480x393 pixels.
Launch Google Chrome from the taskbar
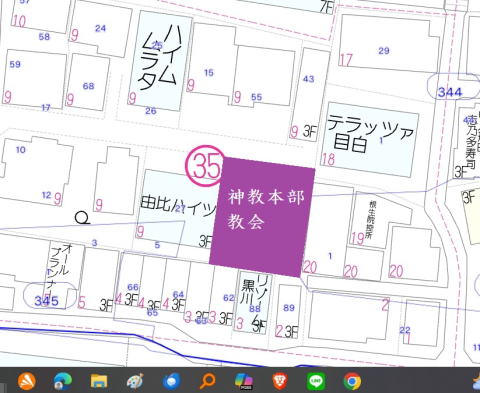(x=352, y=381)
